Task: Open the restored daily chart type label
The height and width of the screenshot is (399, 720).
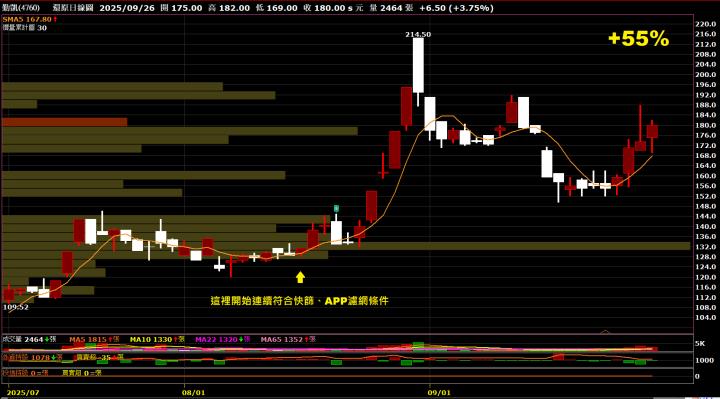Action: click(73, 8)
